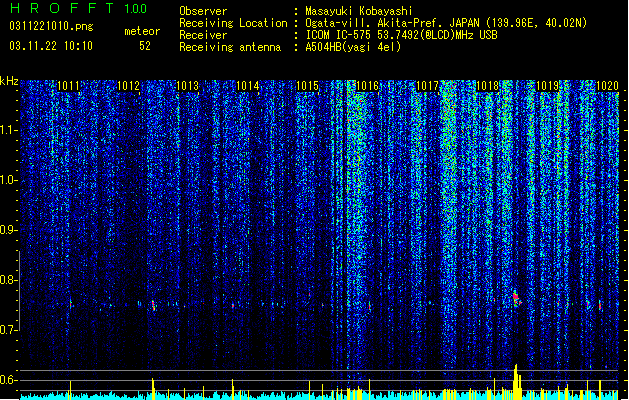The image size is (629, 400).
Task: Click the strong red meteor echo after 1018
Action: coord(516,298)
